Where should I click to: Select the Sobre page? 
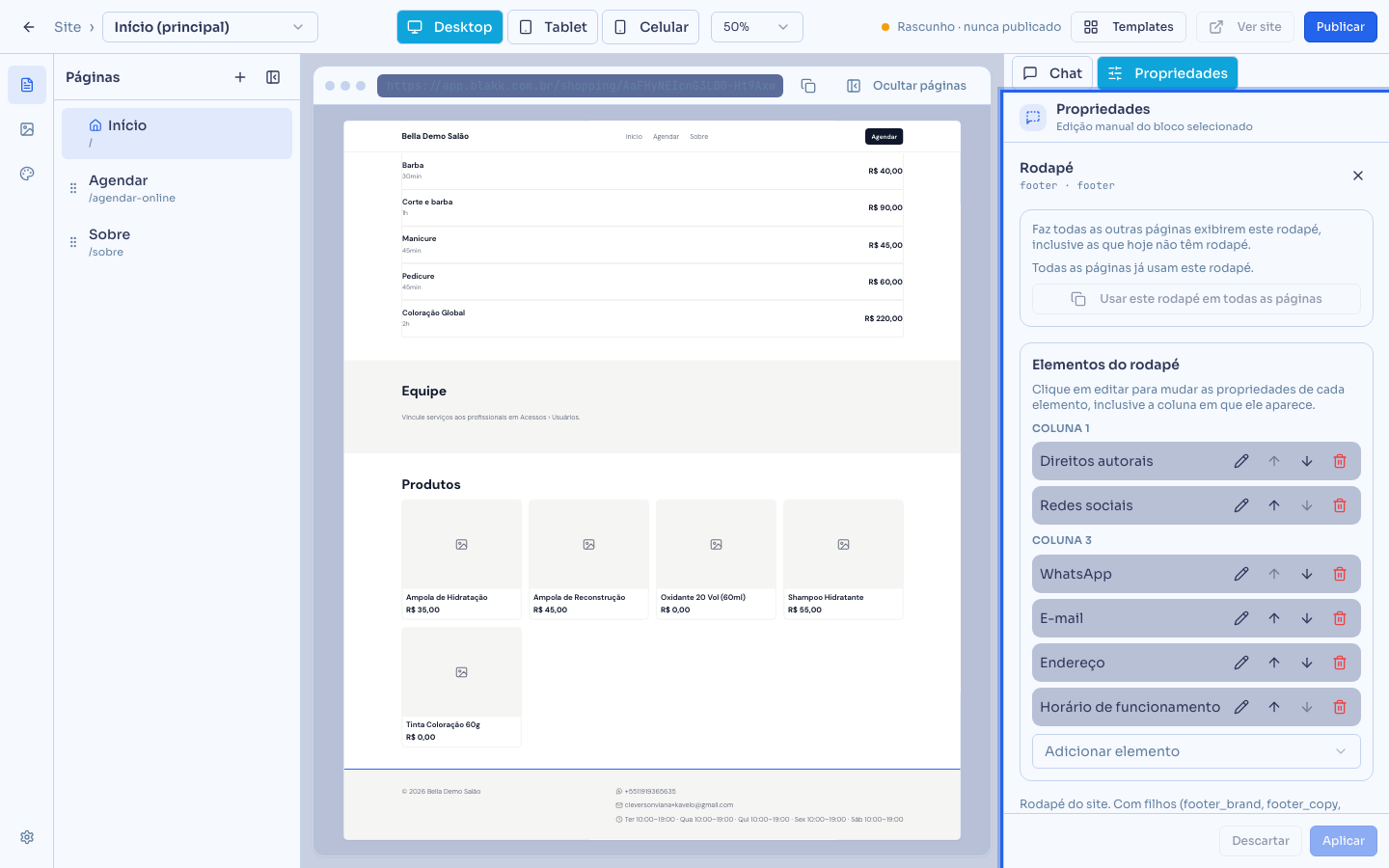[177, 242]
